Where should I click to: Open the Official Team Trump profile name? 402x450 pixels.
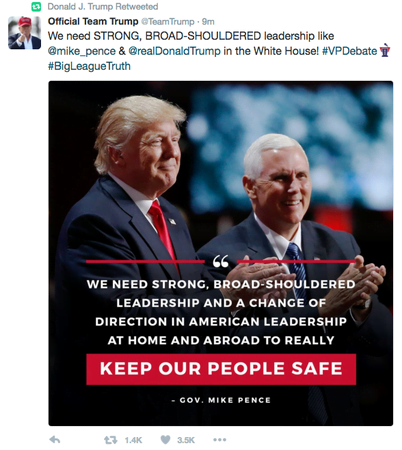click(93, 21)
